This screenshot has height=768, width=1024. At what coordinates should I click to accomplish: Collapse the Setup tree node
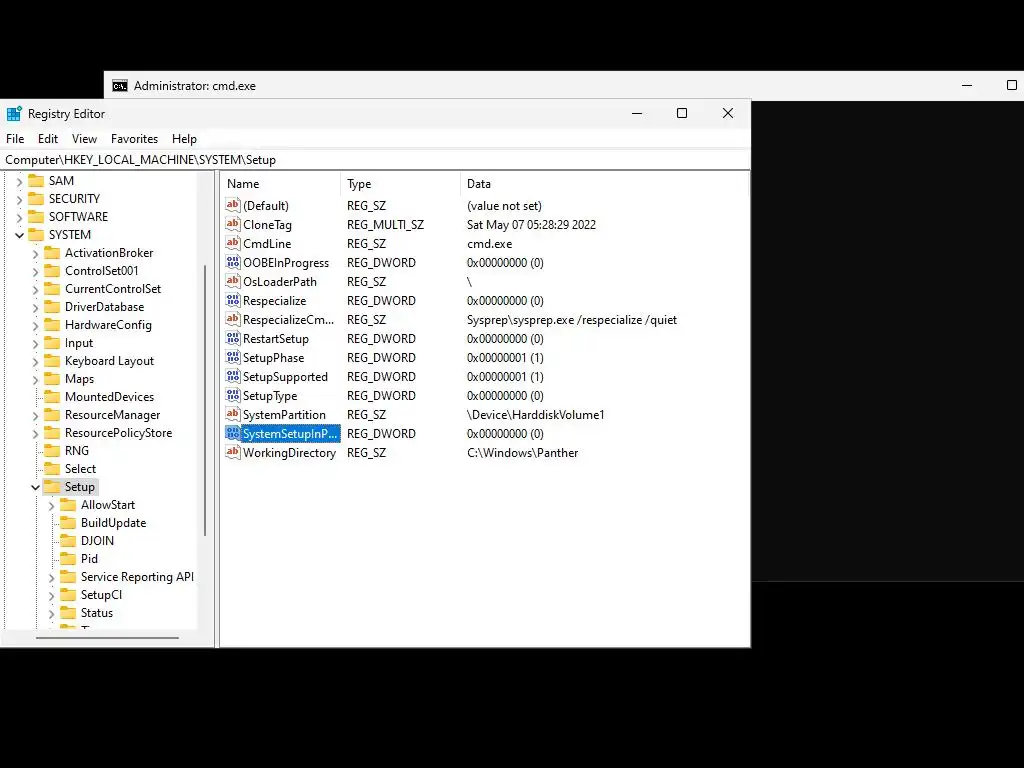click(35, 487)
